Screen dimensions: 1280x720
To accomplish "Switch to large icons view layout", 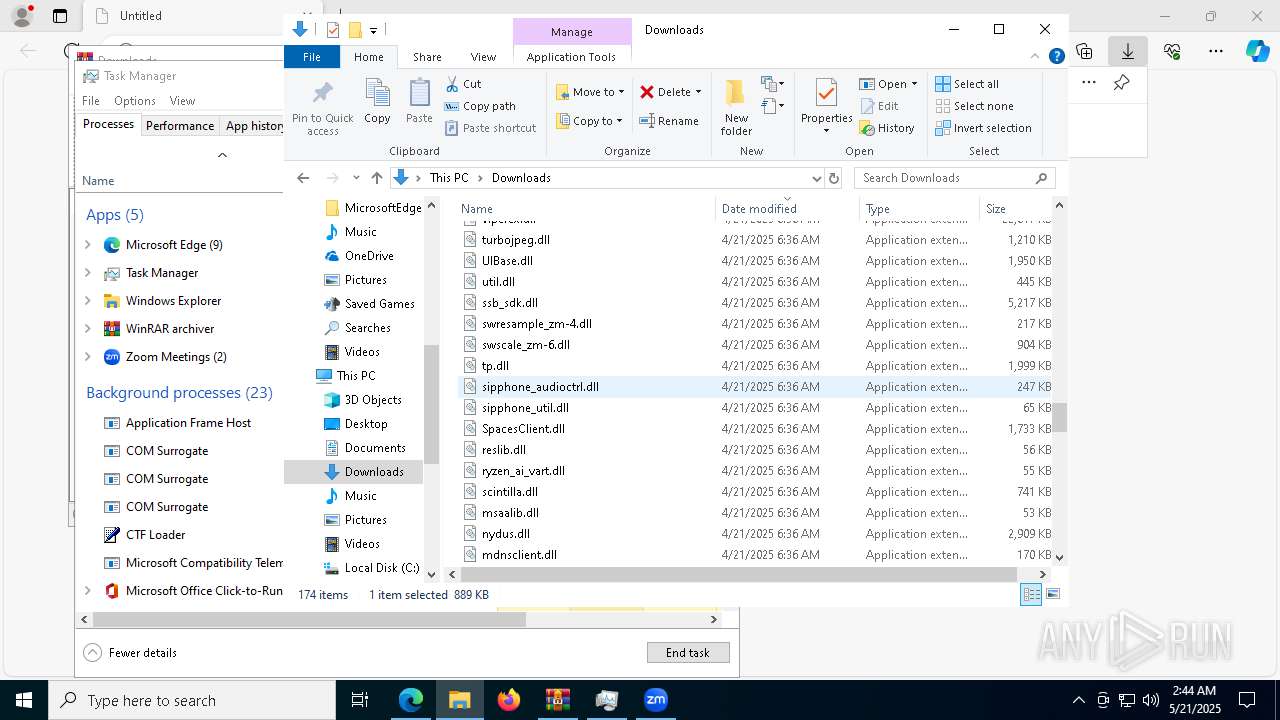I will 1052,594.
